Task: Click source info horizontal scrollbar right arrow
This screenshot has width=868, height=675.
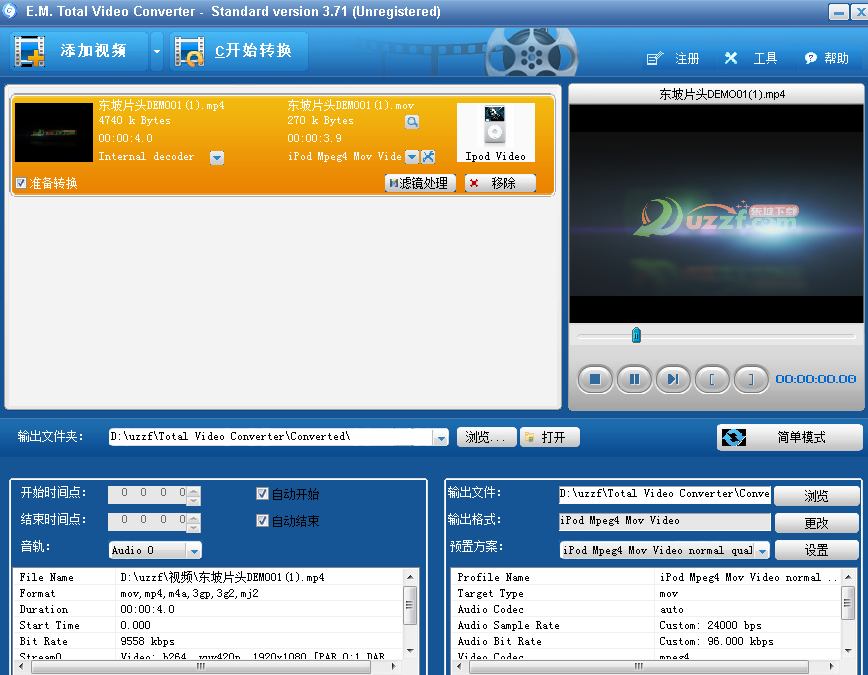Action: [394, 667]
